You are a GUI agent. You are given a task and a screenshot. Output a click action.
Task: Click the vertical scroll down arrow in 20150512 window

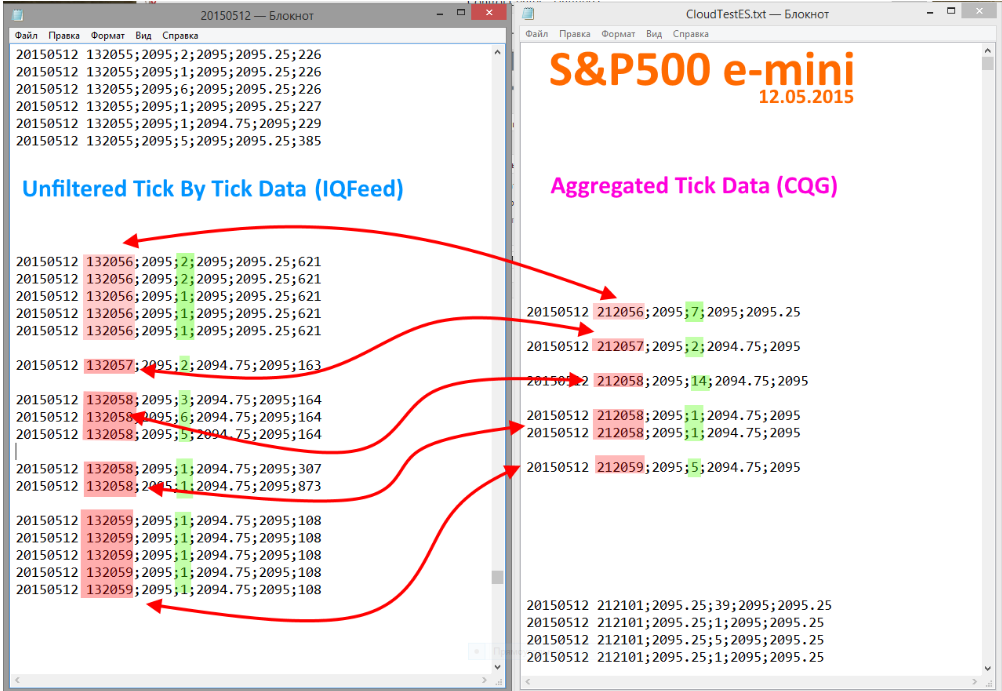click(498, 667)
